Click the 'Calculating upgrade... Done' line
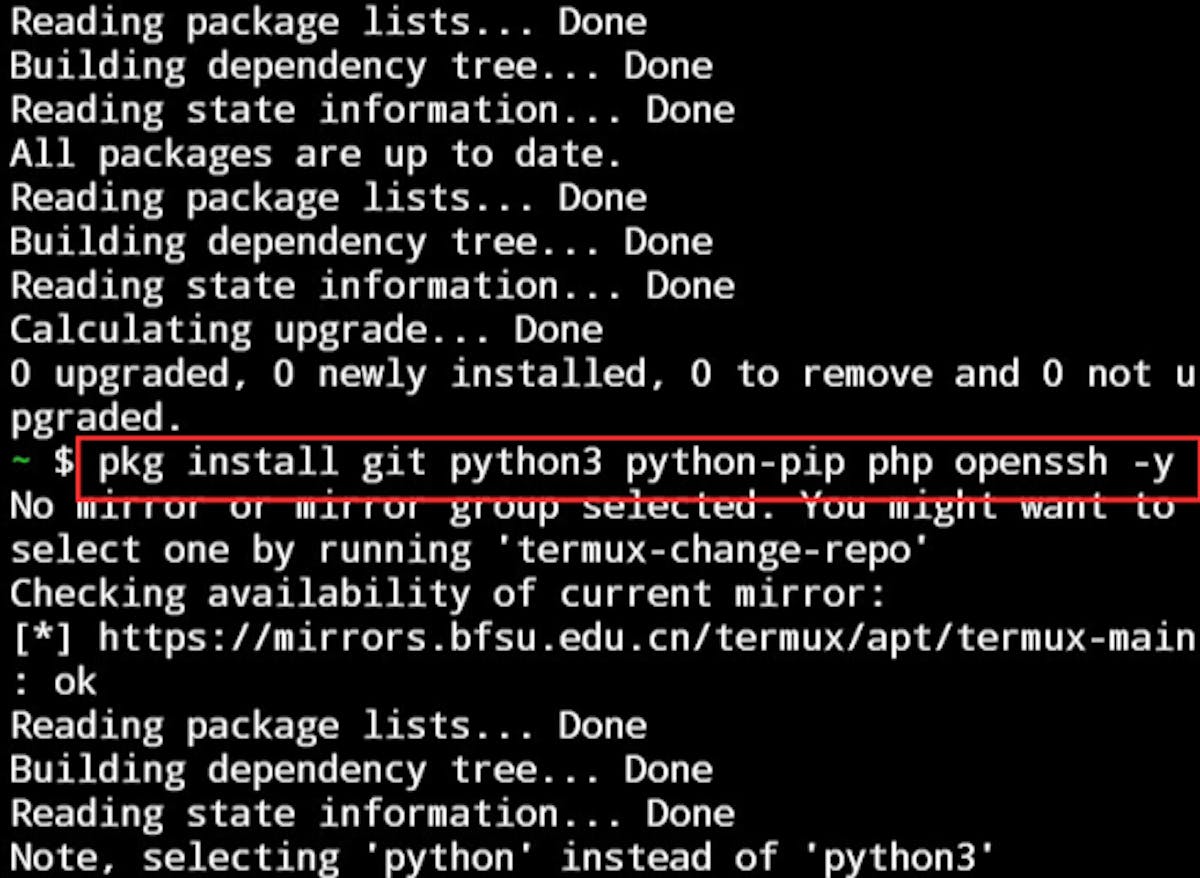 (306, 330)
